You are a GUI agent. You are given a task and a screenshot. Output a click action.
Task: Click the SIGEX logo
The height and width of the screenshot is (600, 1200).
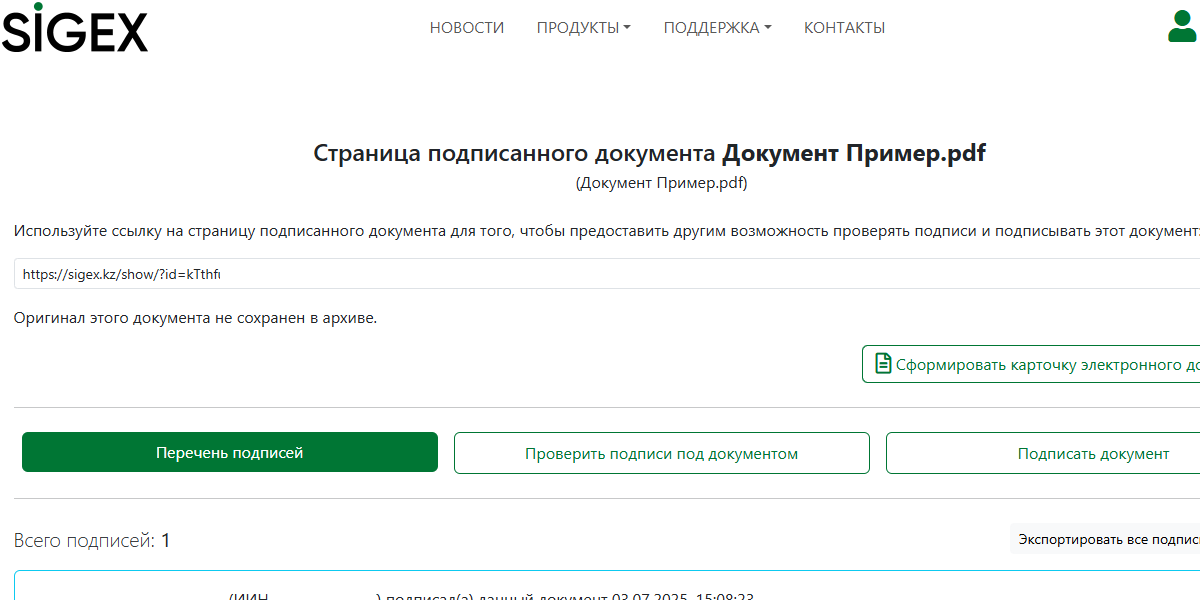[x=74, y=28]
